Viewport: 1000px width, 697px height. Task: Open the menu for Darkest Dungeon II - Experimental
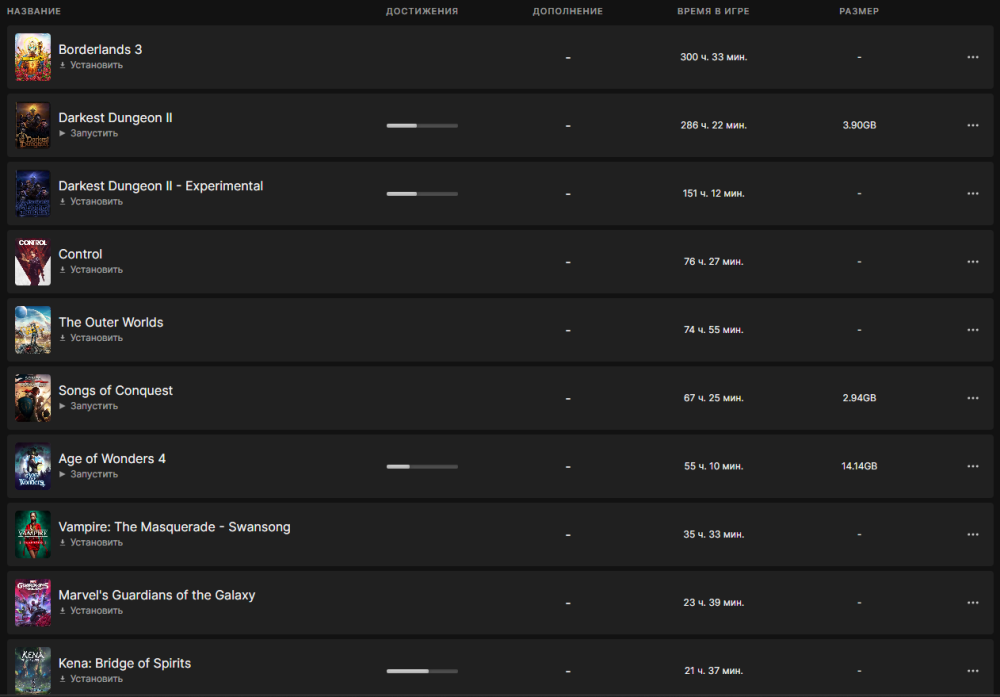point(972,194)
